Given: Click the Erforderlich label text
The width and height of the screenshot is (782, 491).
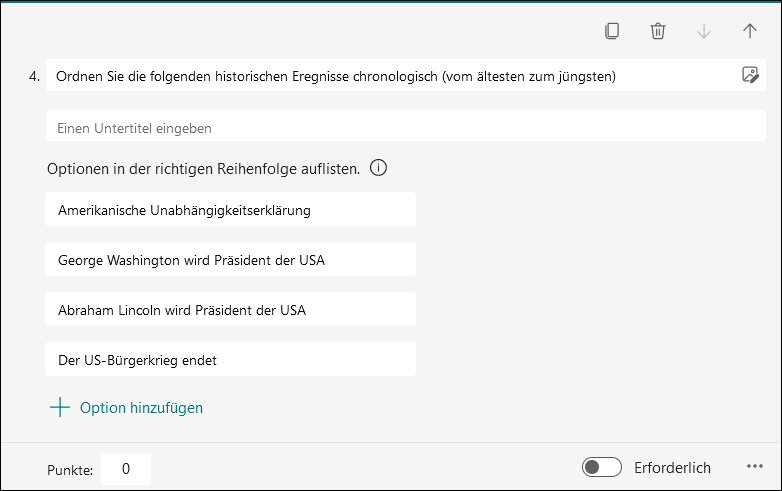Looking at the screenshot, I should tap(672, 468).
